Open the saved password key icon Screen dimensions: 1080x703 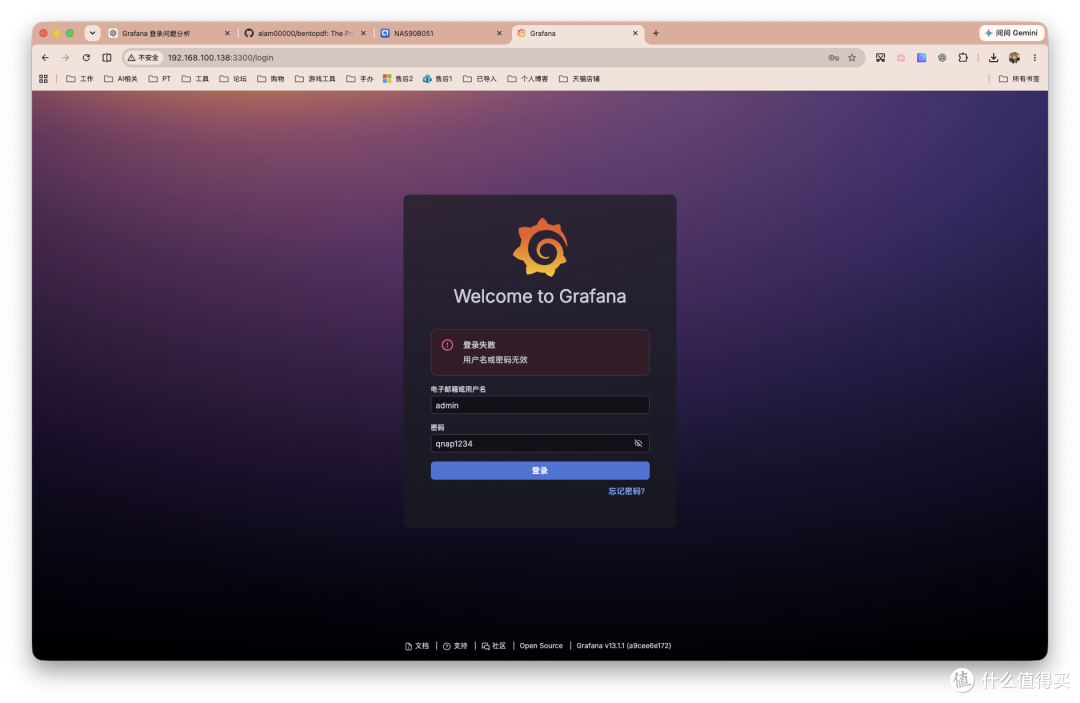tap(833, 58)
